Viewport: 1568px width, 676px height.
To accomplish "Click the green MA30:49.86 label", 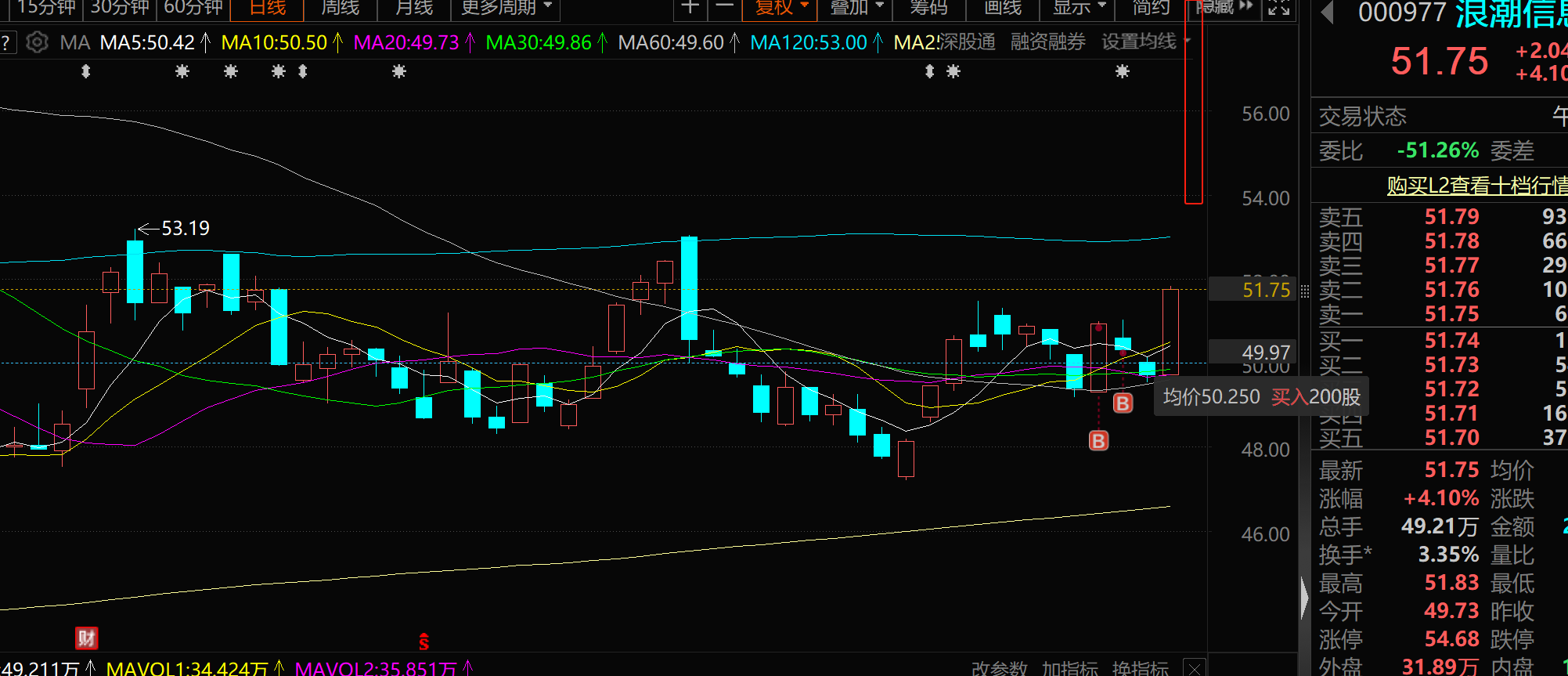I will tap(539, 42).
